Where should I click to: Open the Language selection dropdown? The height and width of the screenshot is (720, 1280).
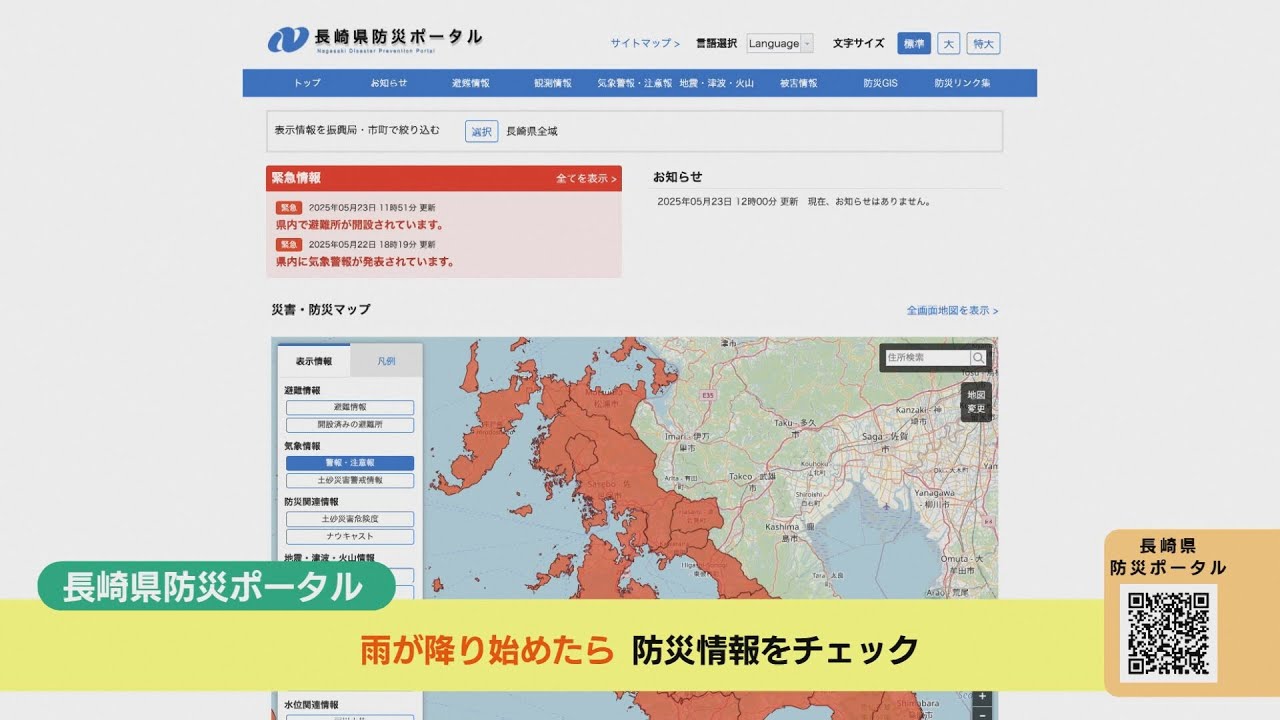[x=779, y=44]
